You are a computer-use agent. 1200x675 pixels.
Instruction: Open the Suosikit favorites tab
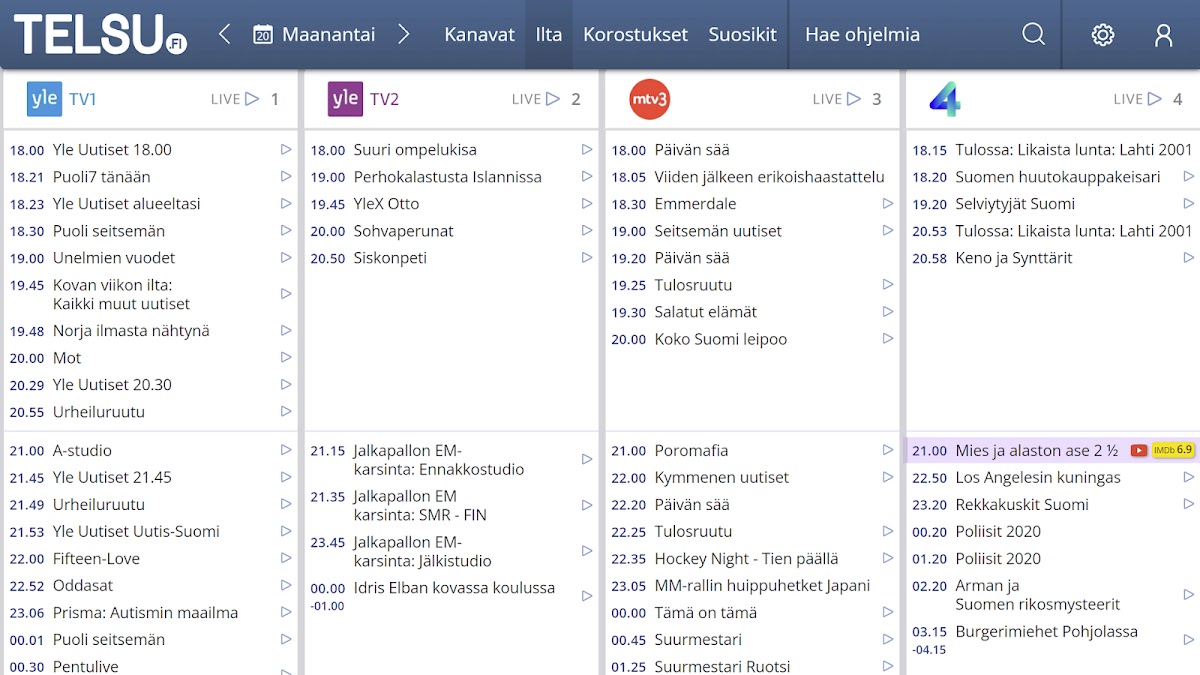(x=742, y=35)
